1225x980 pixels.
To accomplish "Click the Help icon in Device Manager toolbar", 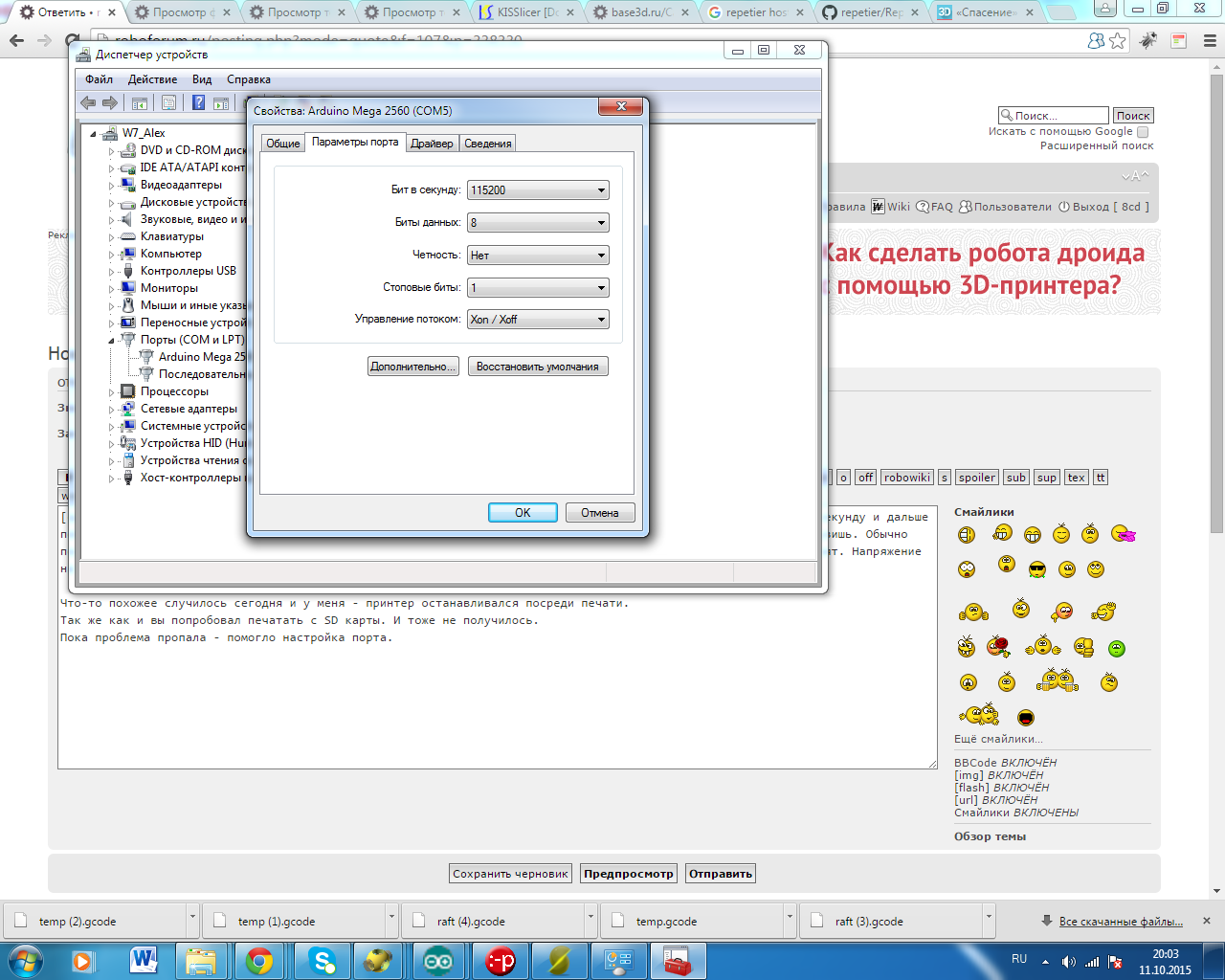I will (x=198, y=103).
